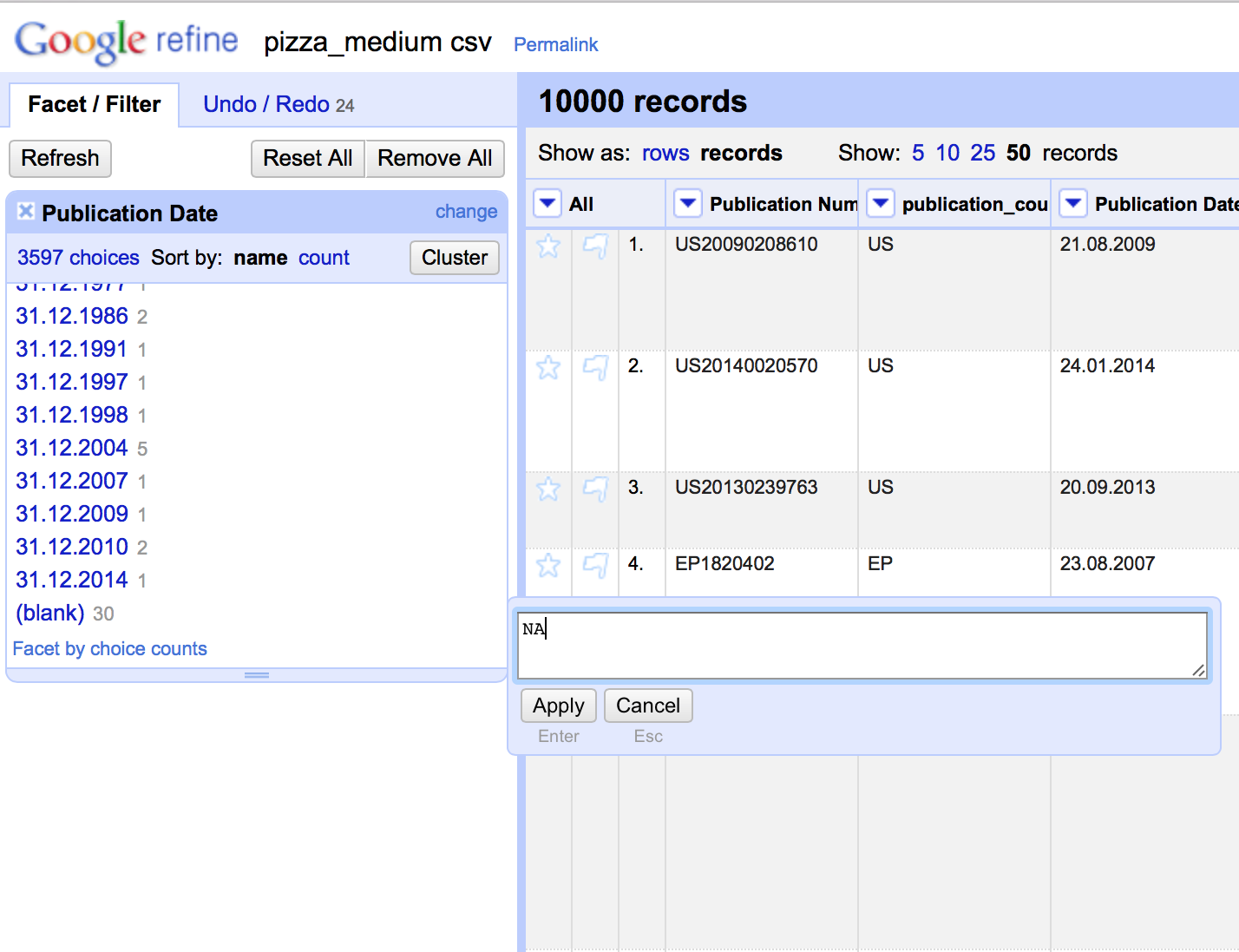Star row 1 record US20090208610
This screenshot has width=1239, height=952.
[x=548, y=246]
